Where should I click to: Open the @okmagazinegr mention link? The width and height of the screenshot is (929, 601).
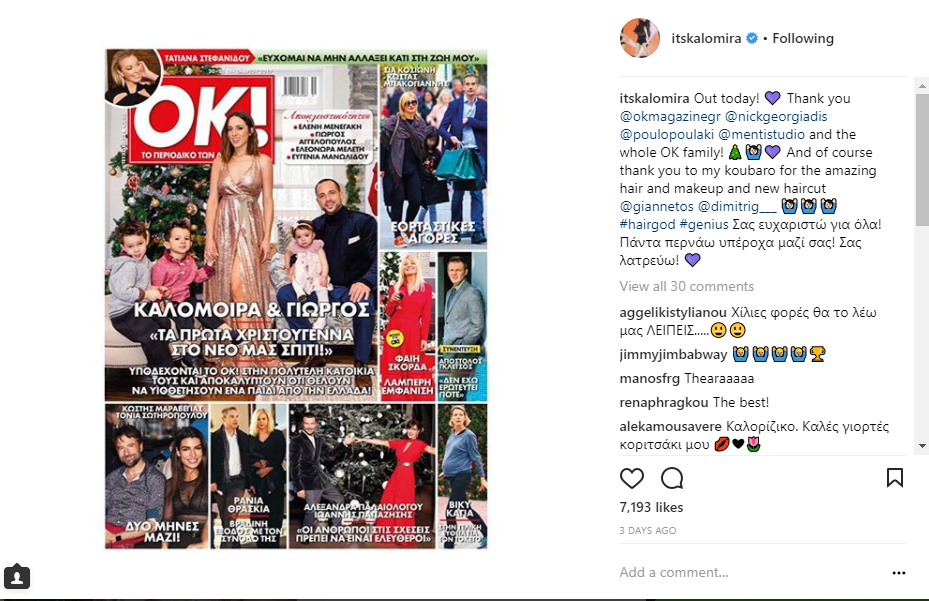[670, 117]
